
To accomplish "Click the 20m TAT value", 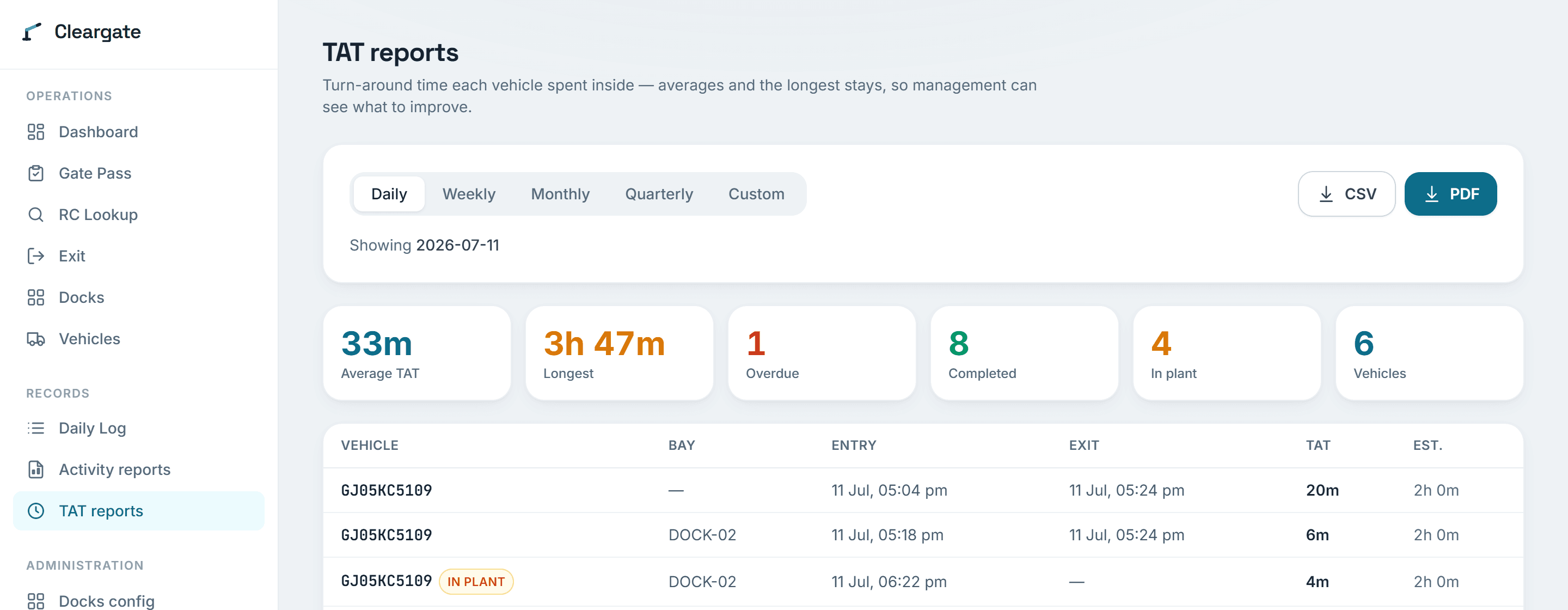I will tap(1322, 491).
